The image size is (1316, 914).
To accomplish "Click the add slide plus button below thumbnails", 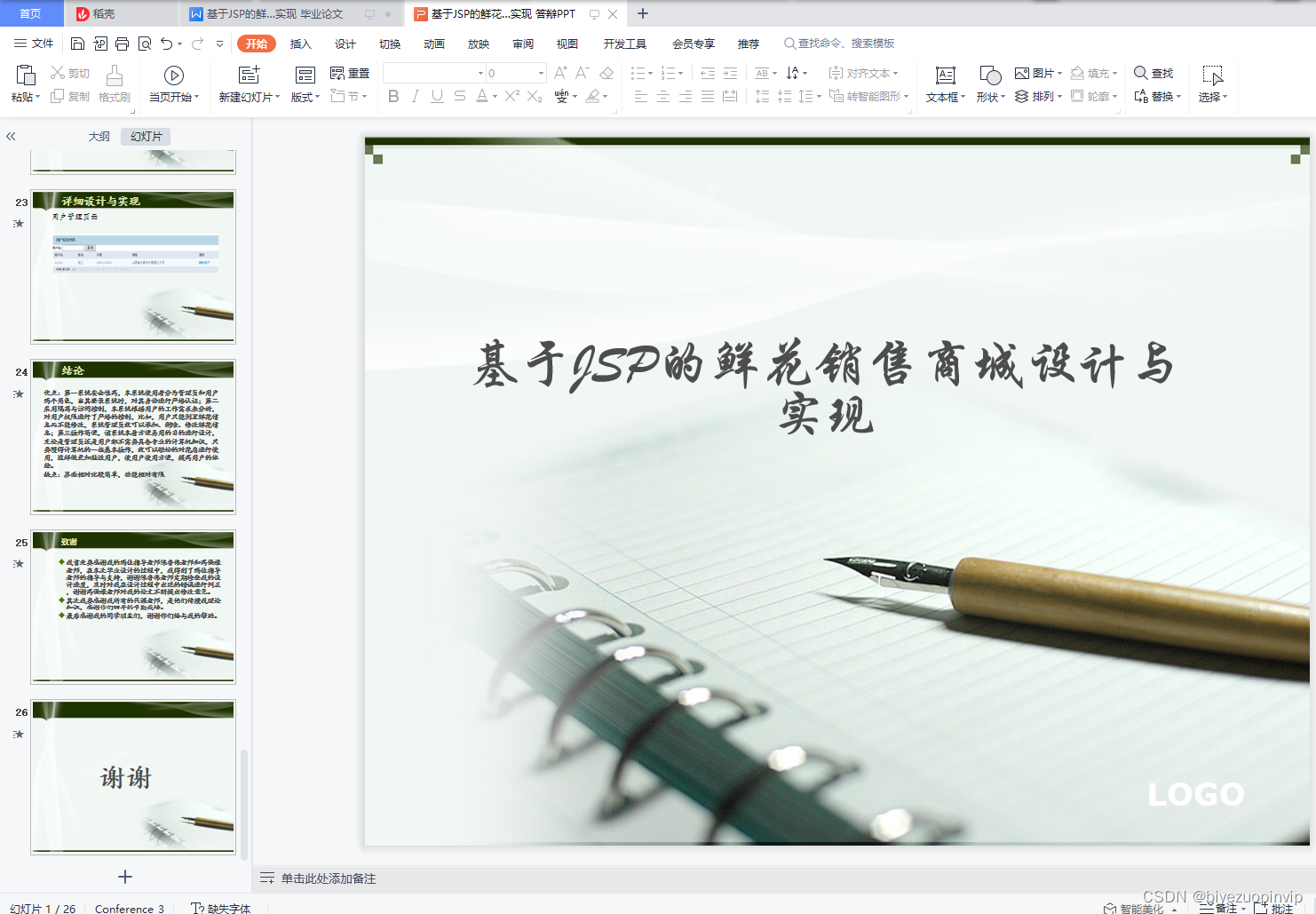I will tap(125, 877).
